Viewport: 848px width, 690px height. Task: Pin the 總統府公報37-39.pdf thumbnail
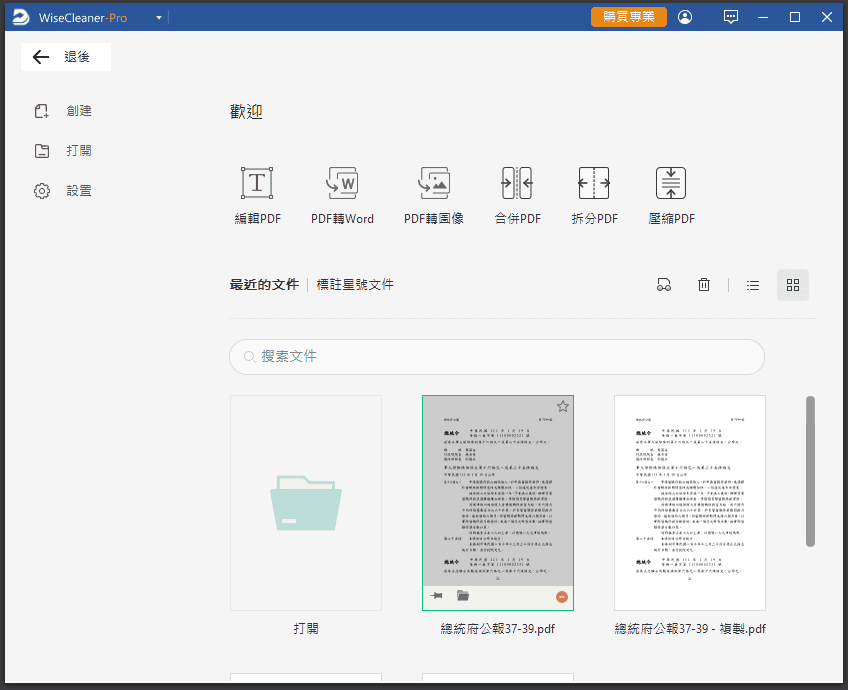pyautogui.click(x=436, y=596)
